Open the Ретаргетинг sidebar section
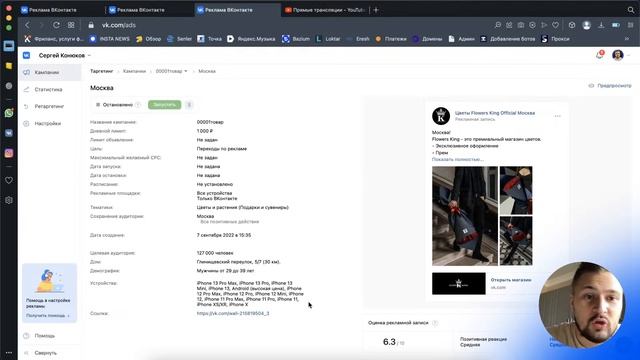This screenshot has width=640, height=360. pyautogui.click(x=49, y=107)
